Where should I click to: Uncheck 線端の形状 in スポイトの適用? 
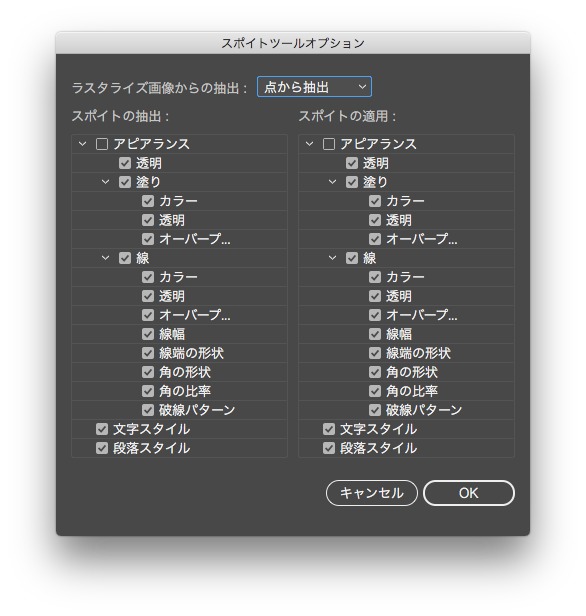pyautogui.click(x=375, y=353)
